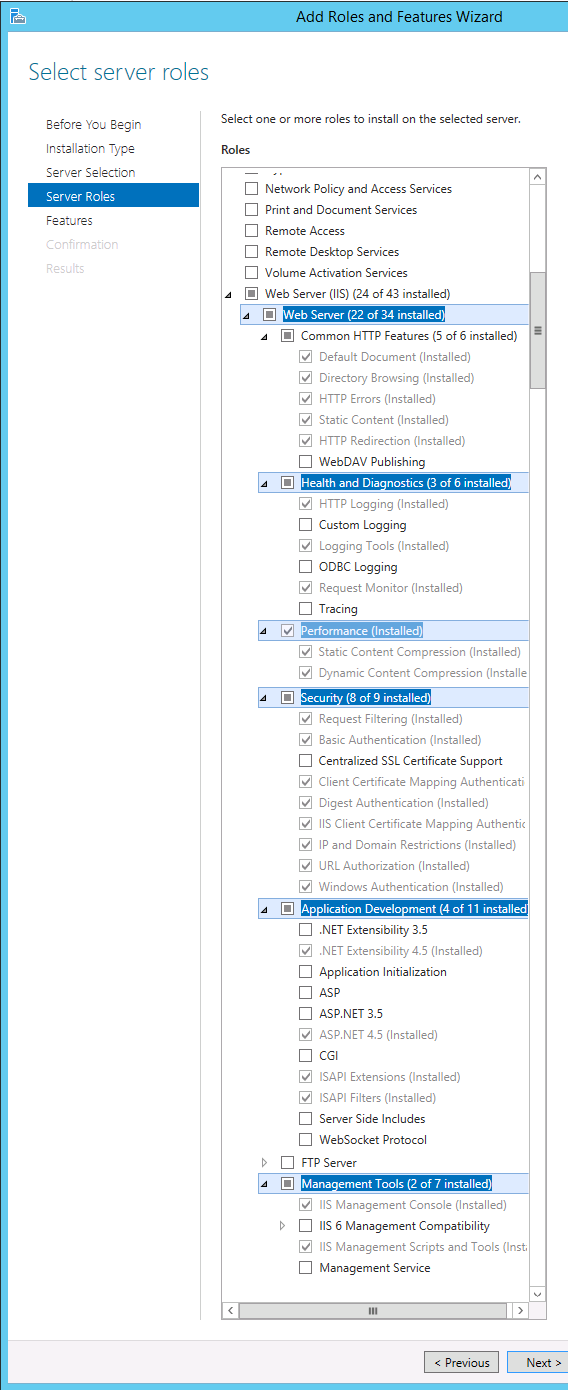This screenshot has height=1390, width=568.
Task: Click the horizontal scrollbar right arrow
Action: (x=520, y=1310)
